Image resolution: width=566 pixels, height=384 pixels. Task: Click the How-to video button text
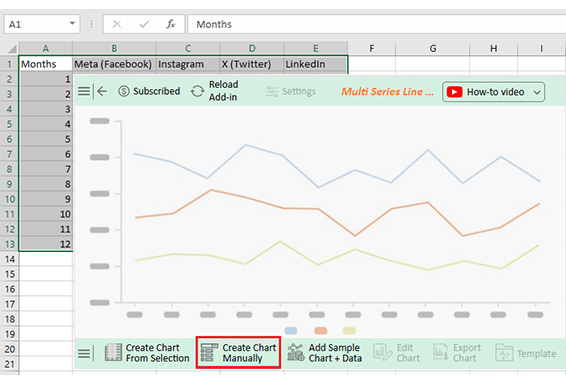coord(495,92)
